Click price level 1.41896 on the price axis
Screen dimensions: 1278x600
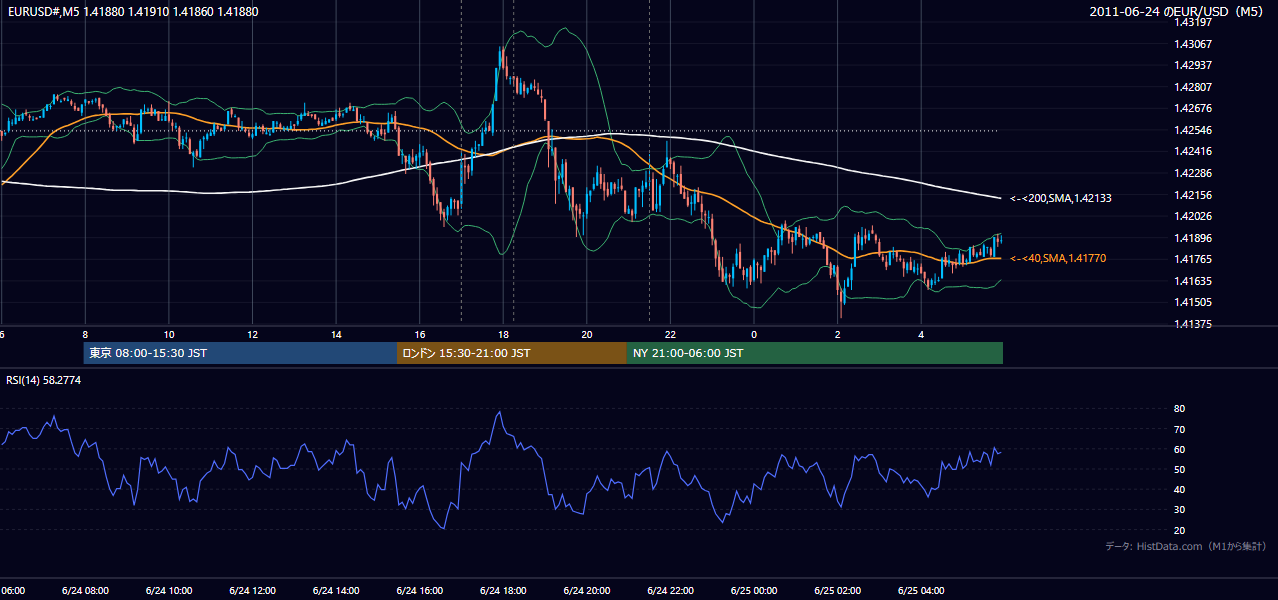tap(1193, 238)
